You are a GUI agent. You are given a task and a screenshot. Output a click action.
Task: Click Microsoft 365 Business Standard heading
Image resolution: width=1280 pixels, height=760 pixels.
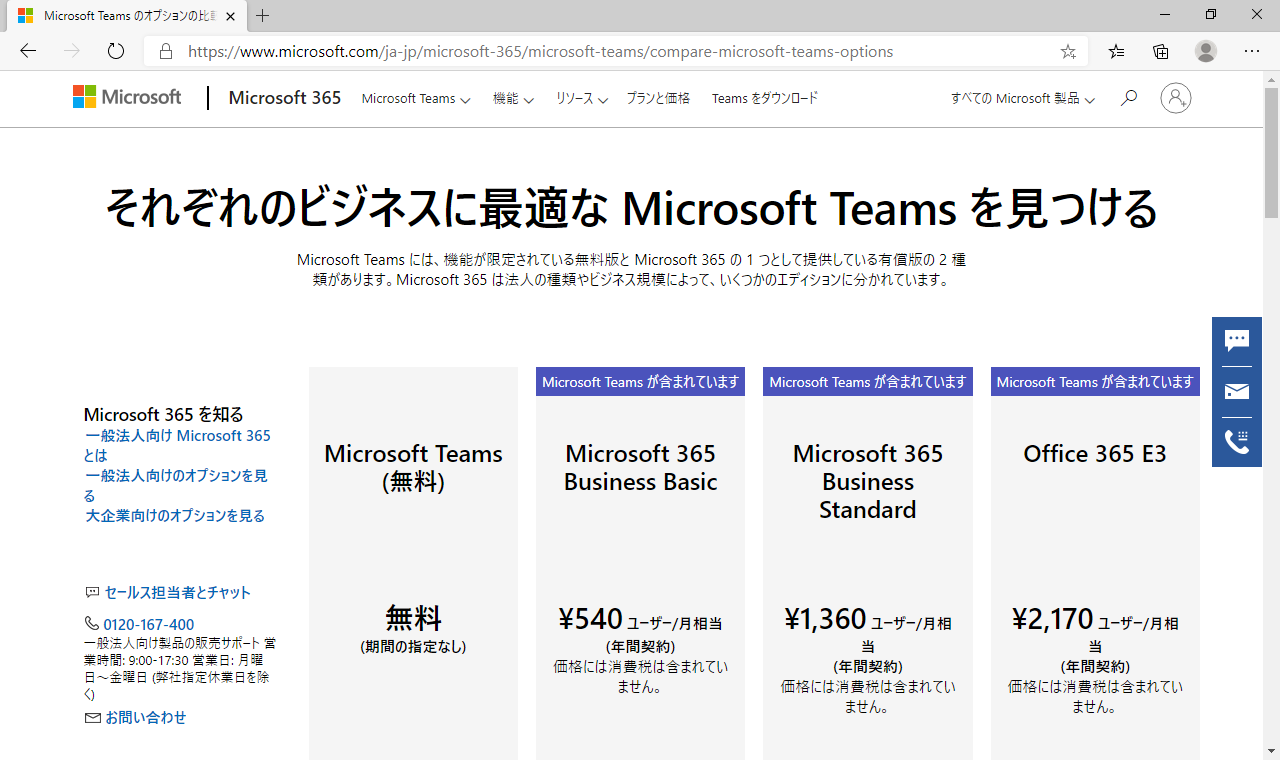click(x=868, y=482)
